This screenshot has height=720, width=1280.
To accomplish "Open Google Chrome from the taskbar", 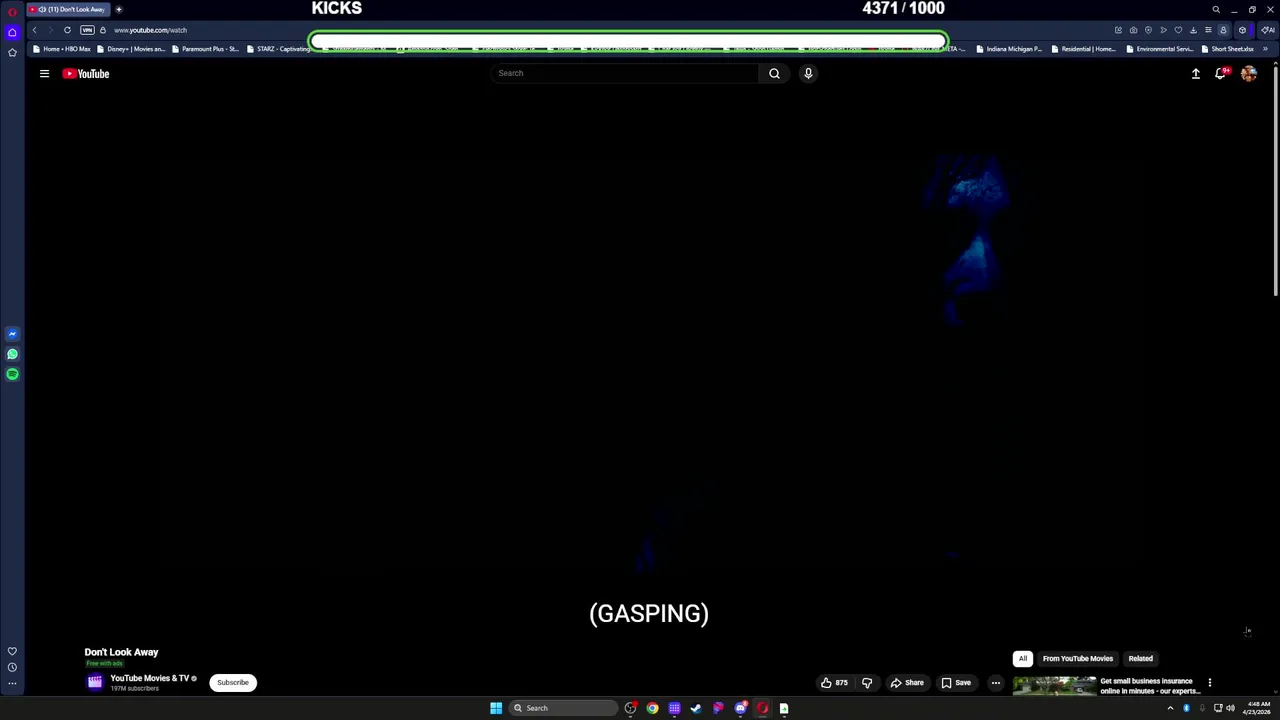I will click(652, 708).
